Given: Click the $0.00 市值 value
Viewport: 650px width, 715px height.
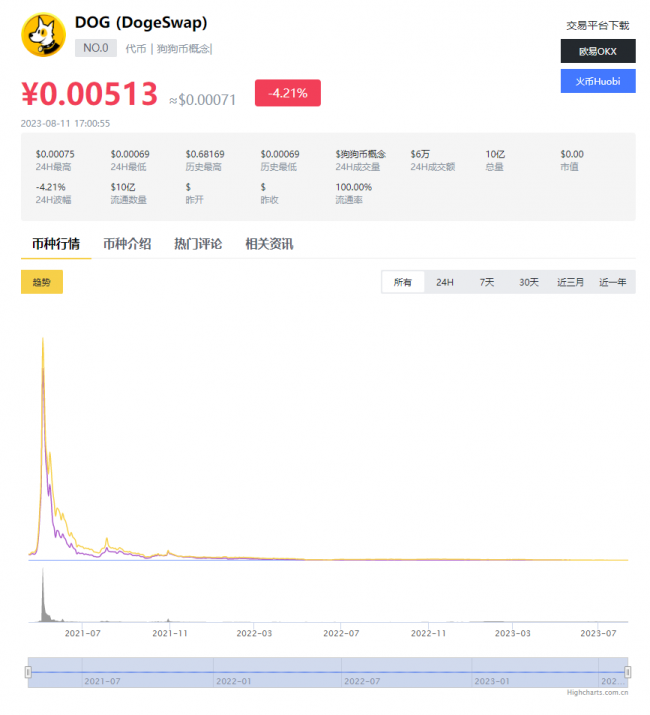Looking at the screenshot, I should coord(572,154).
